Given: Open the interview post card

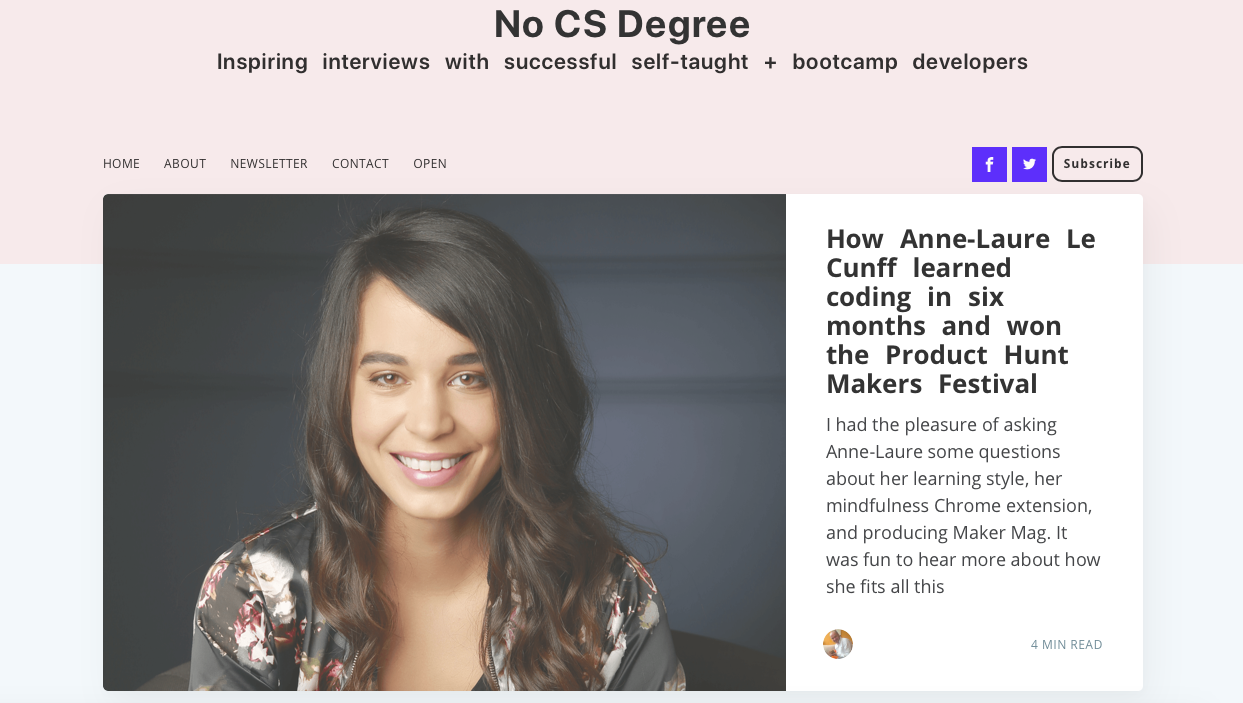Looking at the screenshot, I should point(963,440).
